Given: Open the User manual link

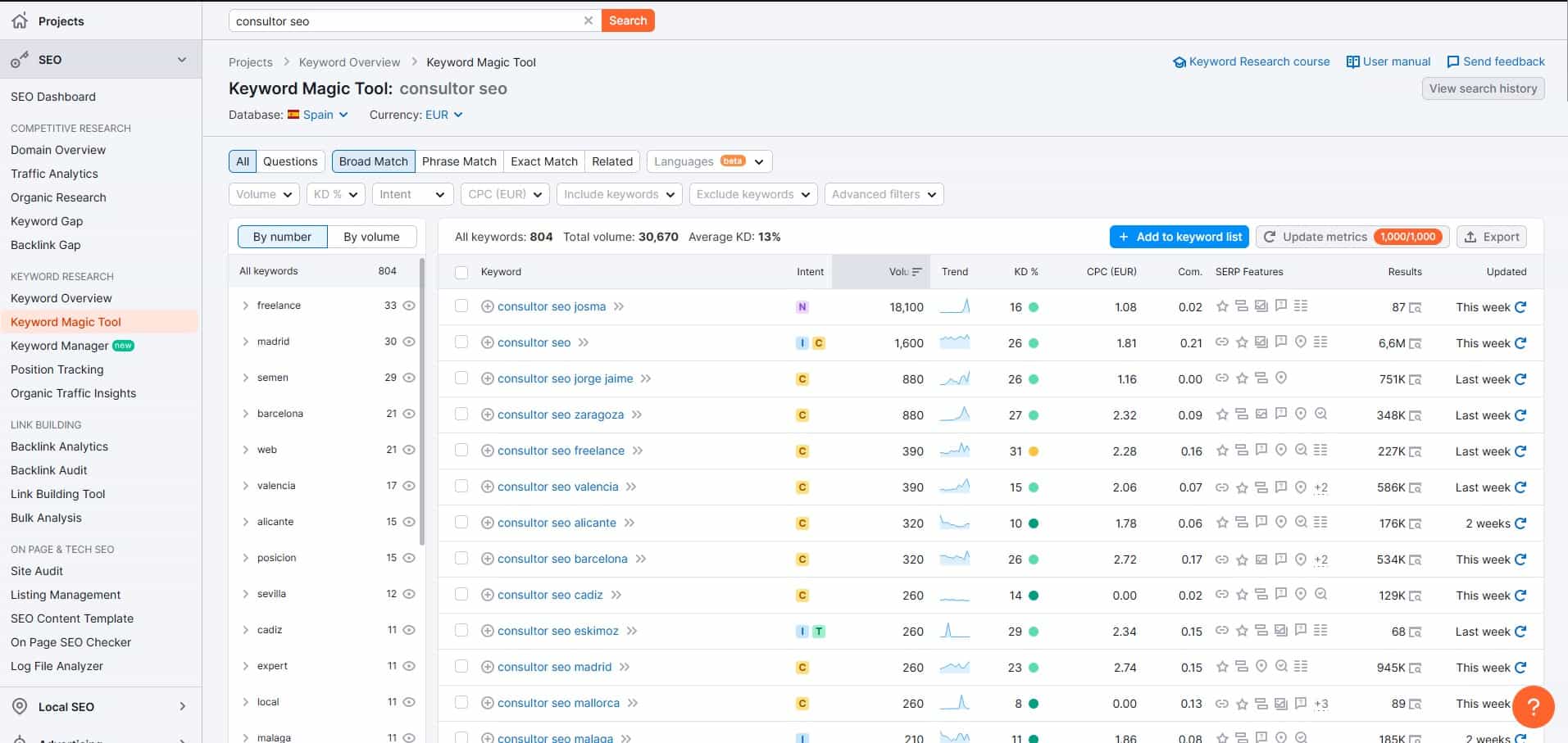Looking at the screenshot, I should (x=1388, y=61).
